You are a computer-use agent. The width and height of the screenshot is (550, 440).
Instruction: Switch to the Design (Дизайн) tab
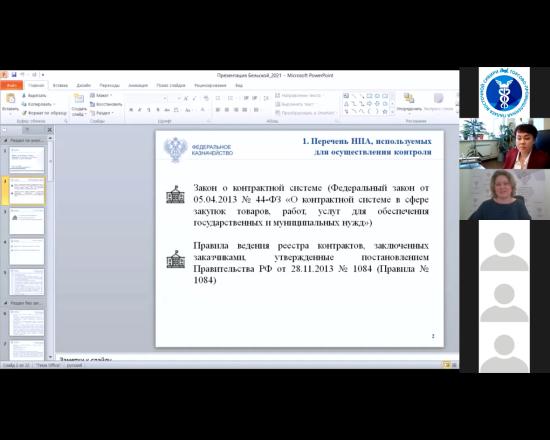[83, 85]
